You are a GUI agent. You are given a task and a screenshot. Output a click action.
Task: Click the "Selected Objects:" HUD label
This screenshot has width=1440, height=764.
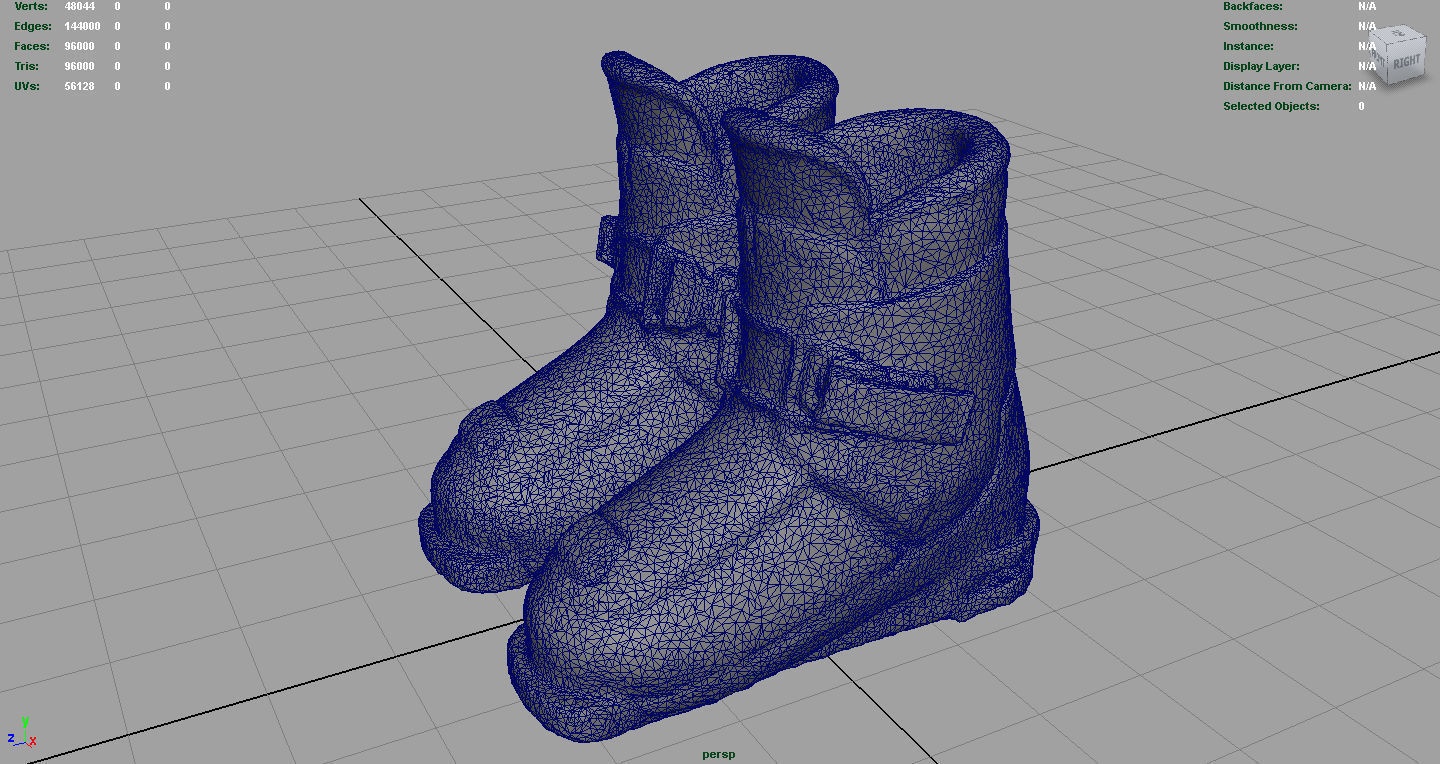click(1271, 106)
